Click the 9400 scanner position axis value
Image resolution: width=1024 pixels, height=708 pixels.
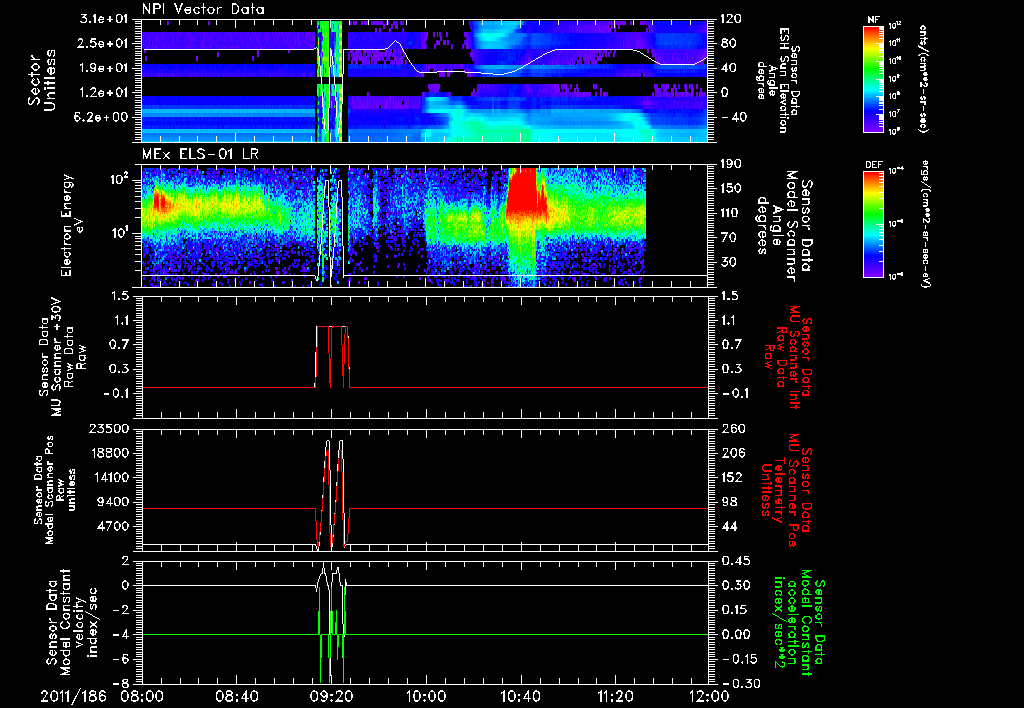[114, 502]
